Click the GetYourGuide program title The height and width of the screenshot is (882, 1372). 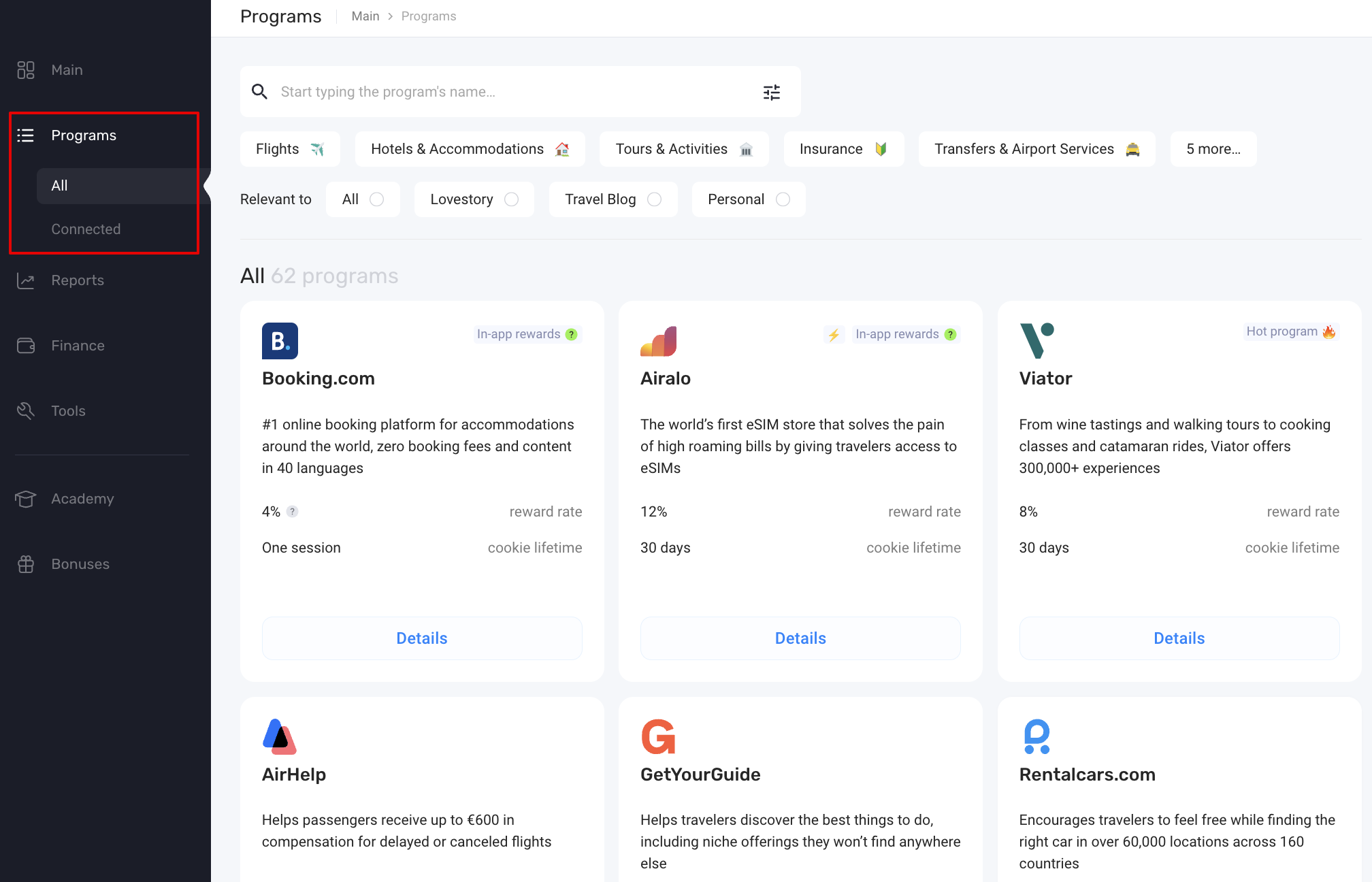[700, 774]
